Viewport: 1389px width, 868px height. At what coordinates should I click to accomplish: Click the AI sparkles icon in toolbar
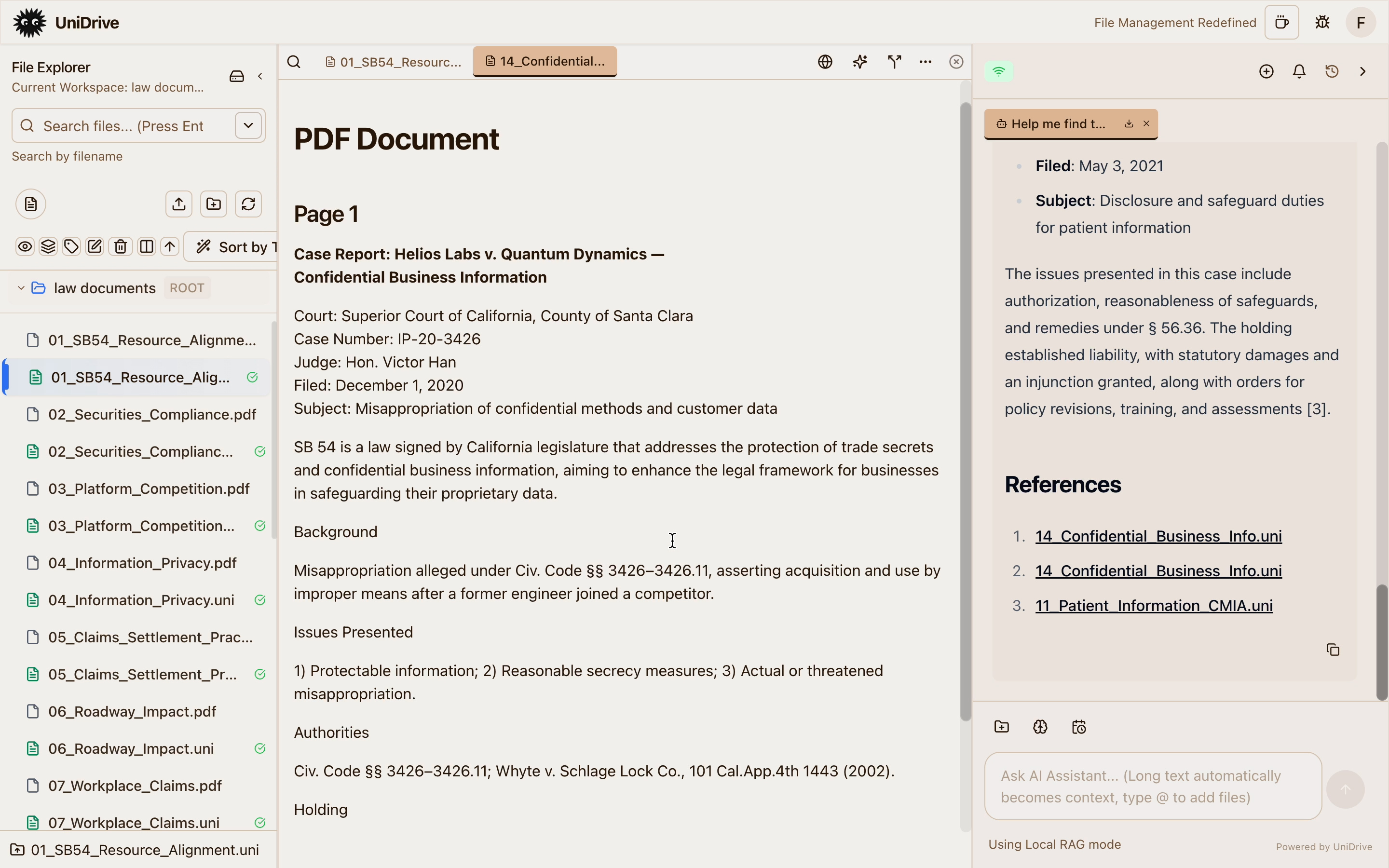coord(859,61)
